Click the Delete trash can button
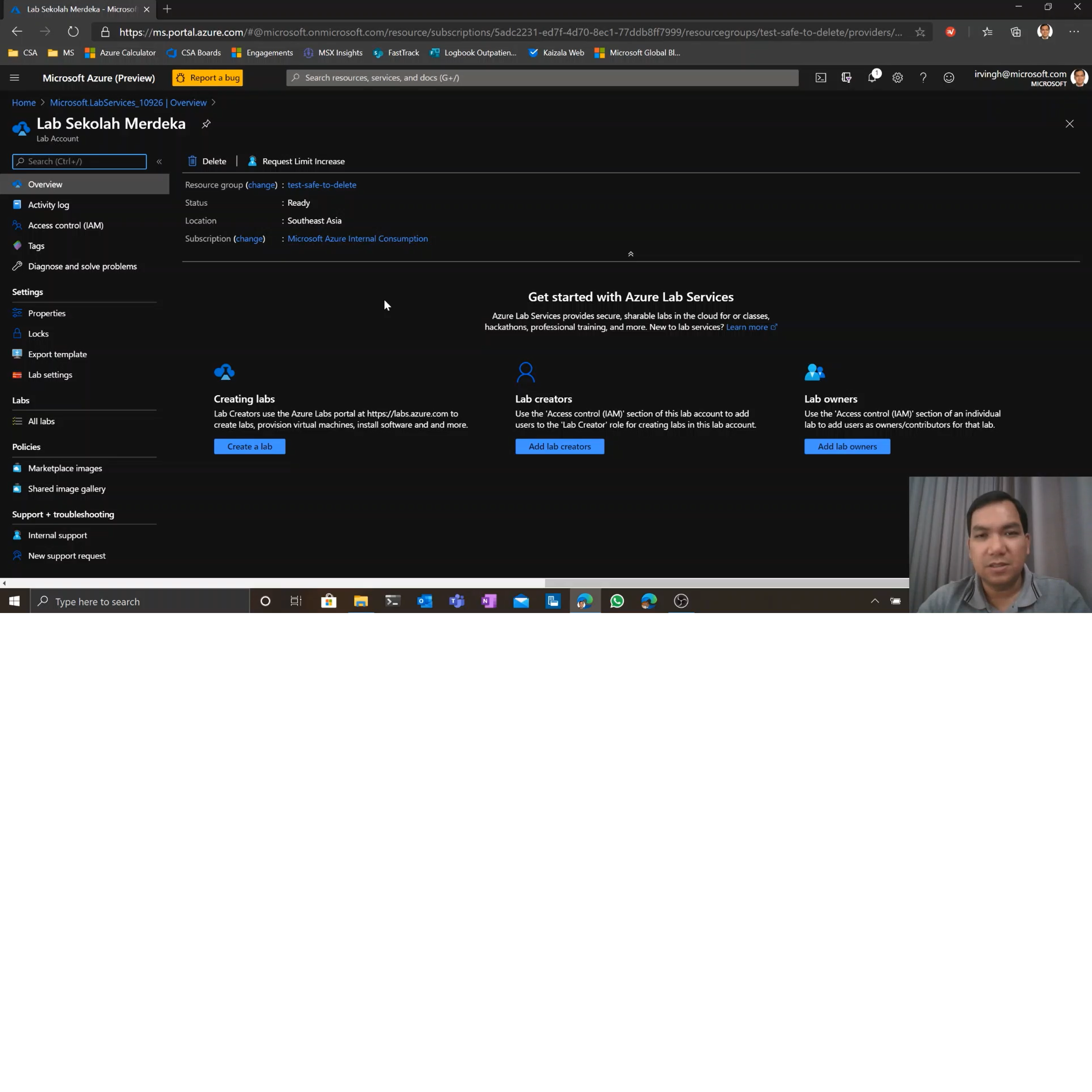 tap(207, 161)
